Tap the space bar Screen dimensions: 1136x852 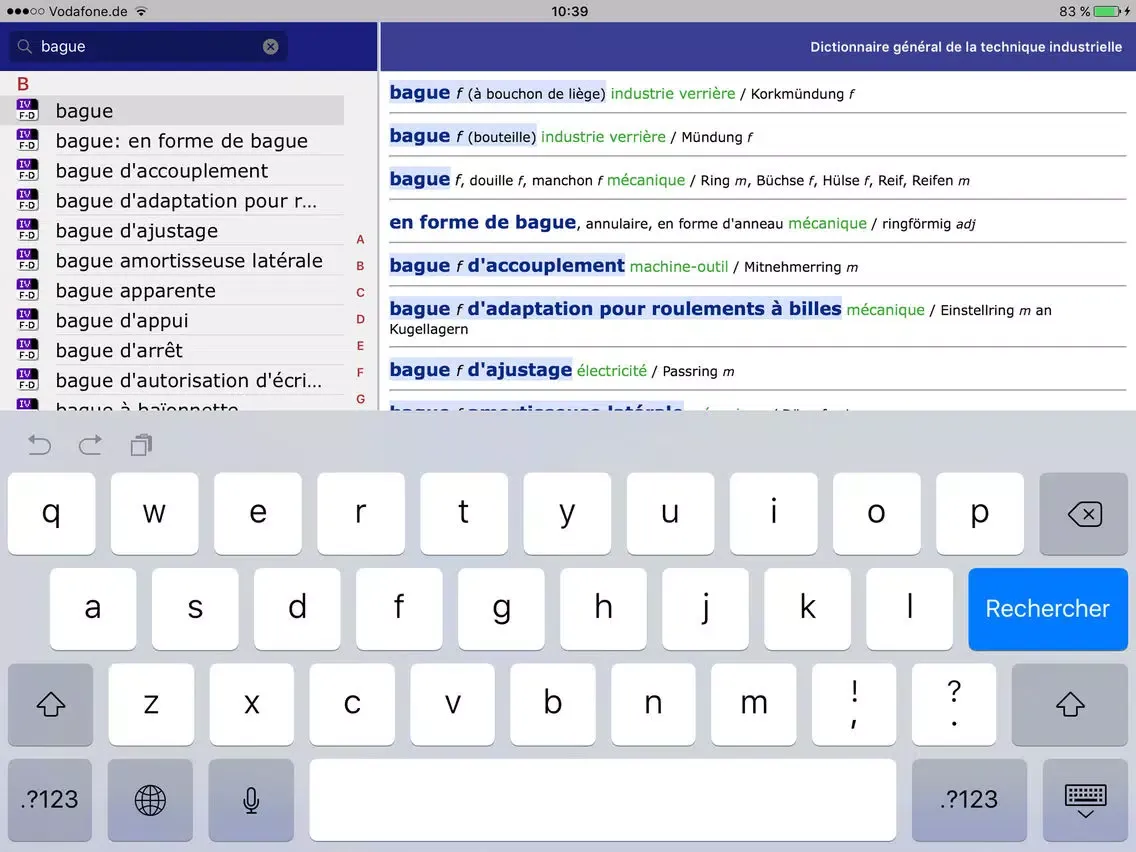602,800
